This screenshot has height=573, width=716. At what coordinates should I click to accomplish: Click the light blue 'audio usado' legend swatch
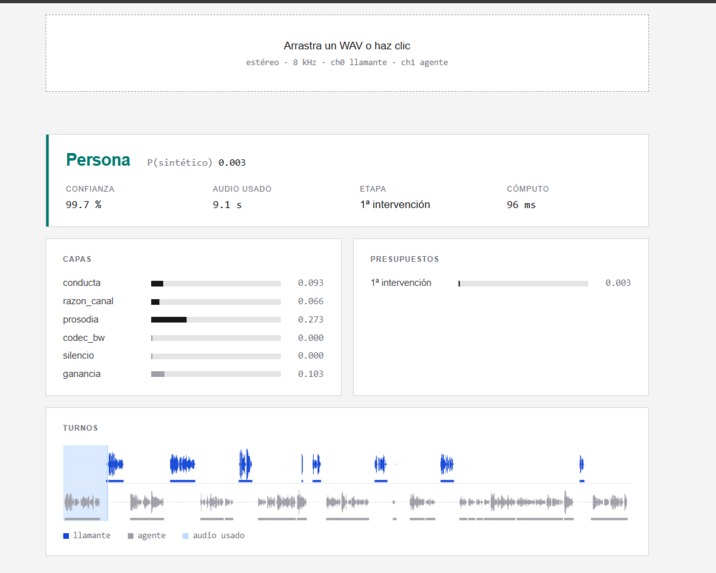click(185, 536)
